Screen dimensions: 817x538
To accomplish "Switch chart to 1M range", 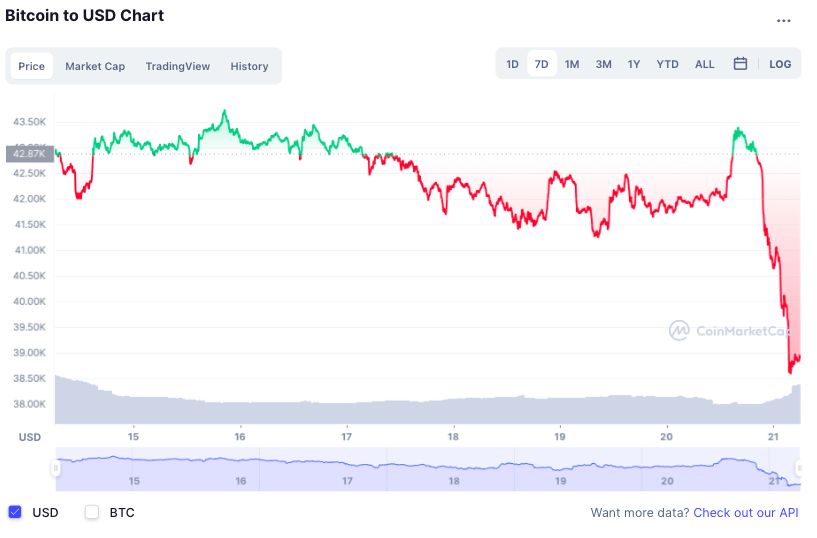I will (x=572, y=64).
